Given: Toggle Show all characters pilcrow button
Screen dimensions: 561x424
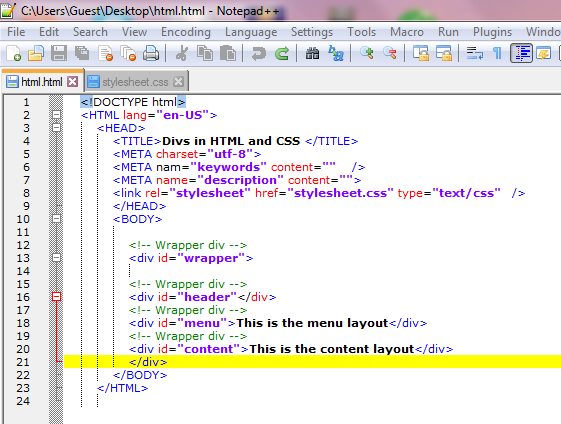Looking at the screenshot, I should pyautogui.click(x=497, y=54).
